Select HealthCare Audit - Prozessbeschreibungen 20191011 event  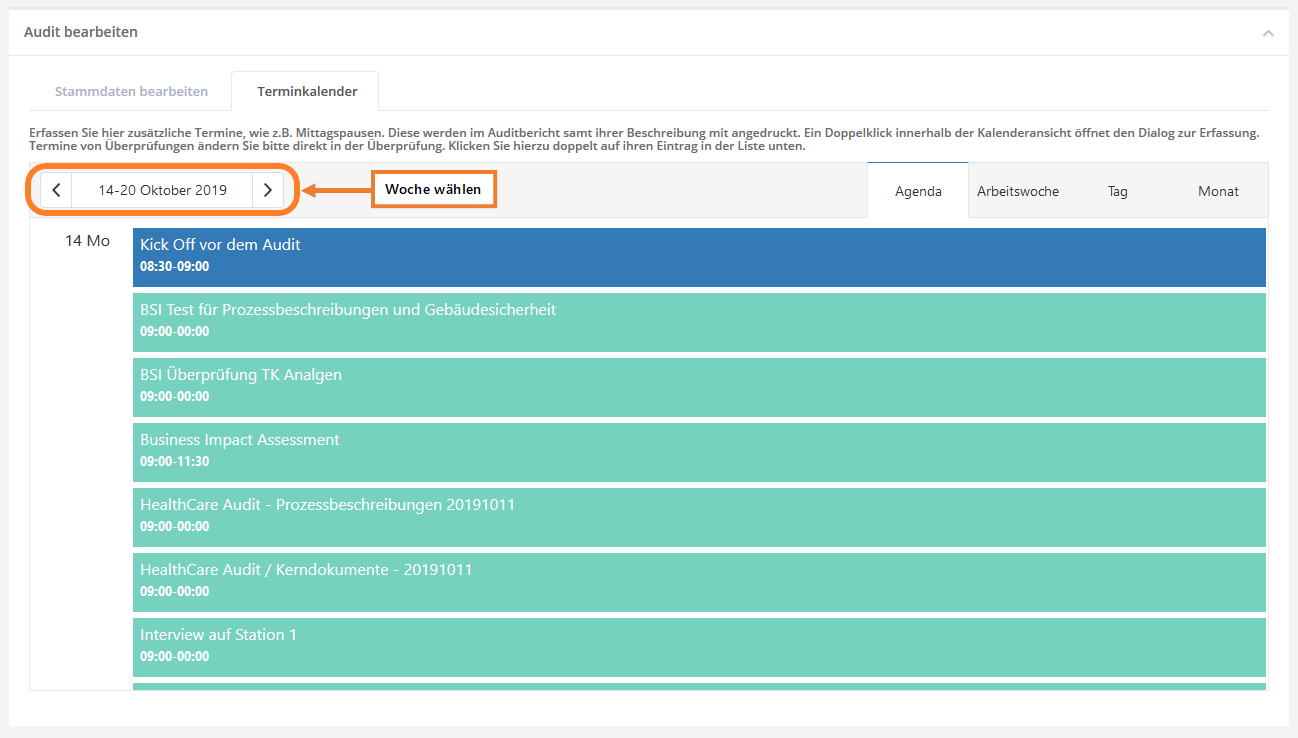(698, 517)
